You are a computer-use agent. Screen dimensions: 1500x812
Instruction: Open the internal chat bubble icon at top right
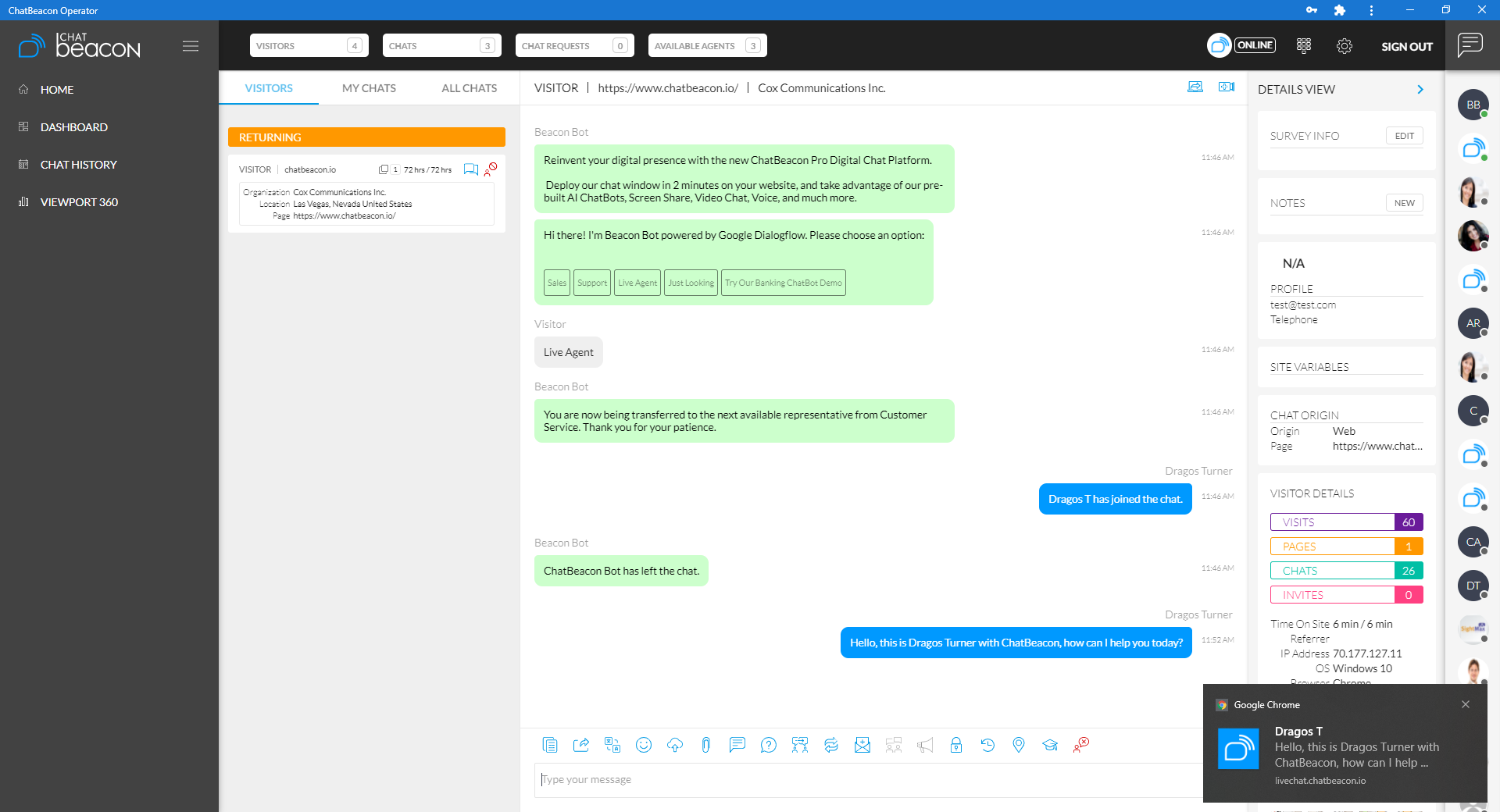[1470, 45]
